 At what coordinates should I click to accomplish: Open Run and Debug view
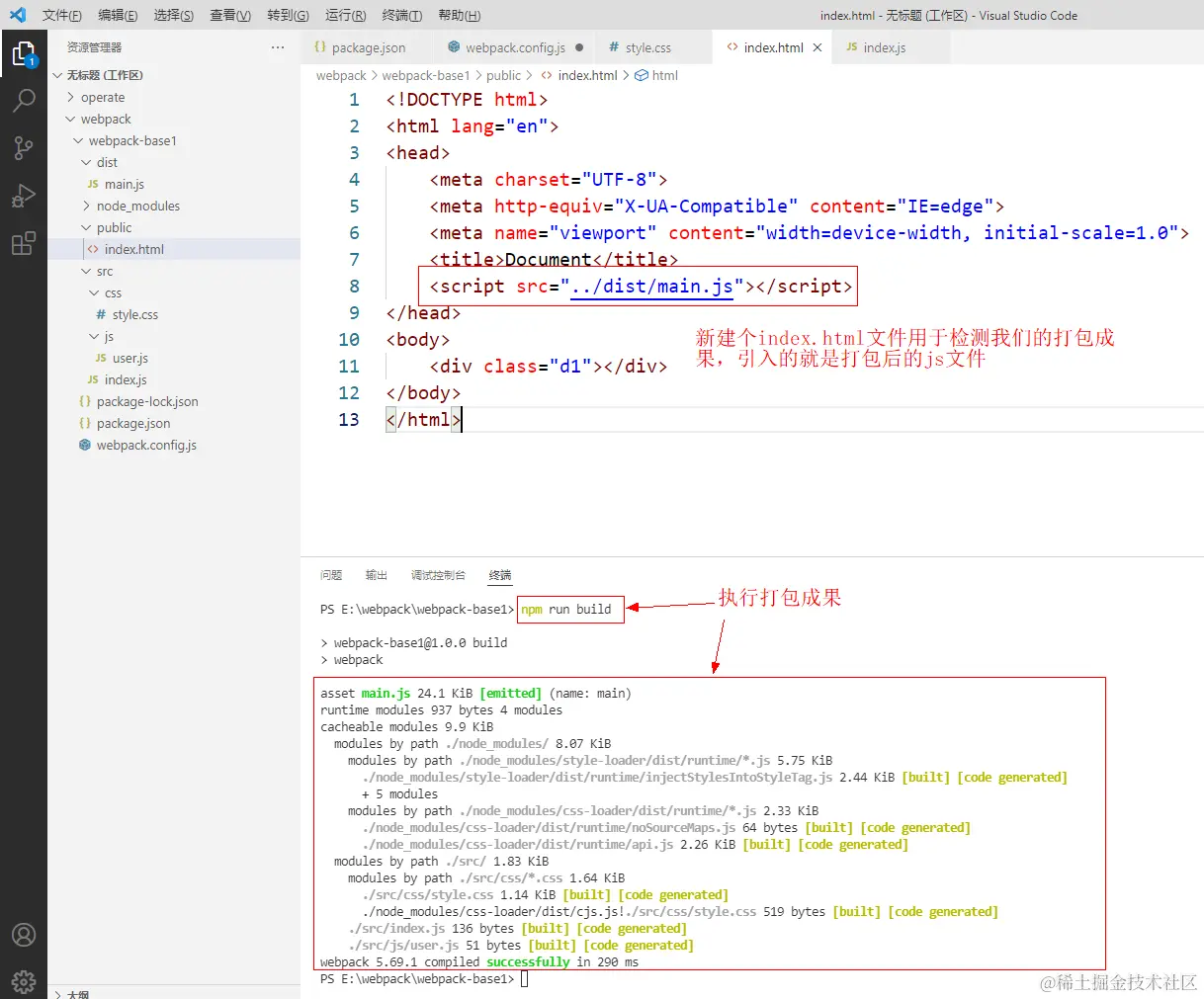(24, 196)
